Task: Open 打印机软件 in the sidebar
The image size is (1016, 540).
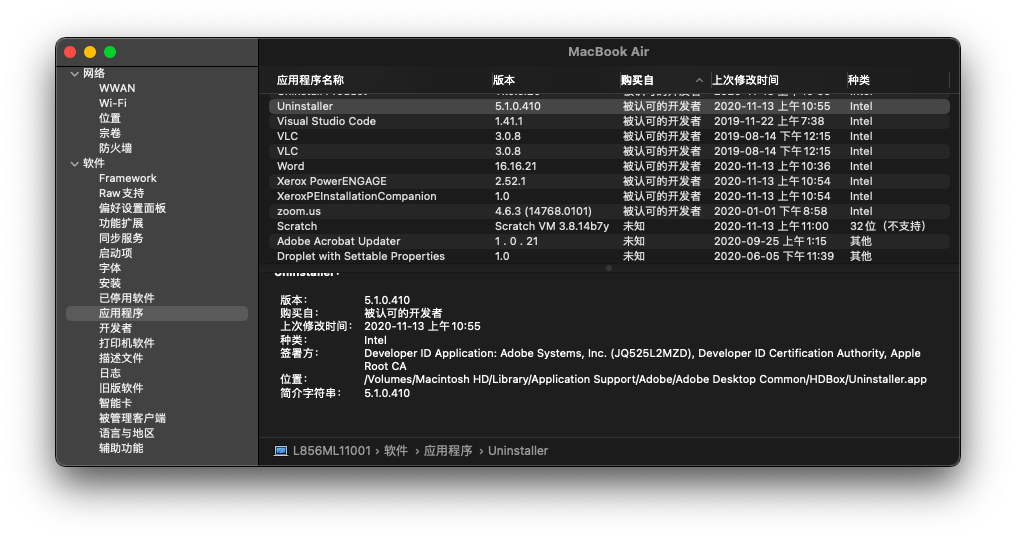Action: pyautogui.click(x=126, y=343)
